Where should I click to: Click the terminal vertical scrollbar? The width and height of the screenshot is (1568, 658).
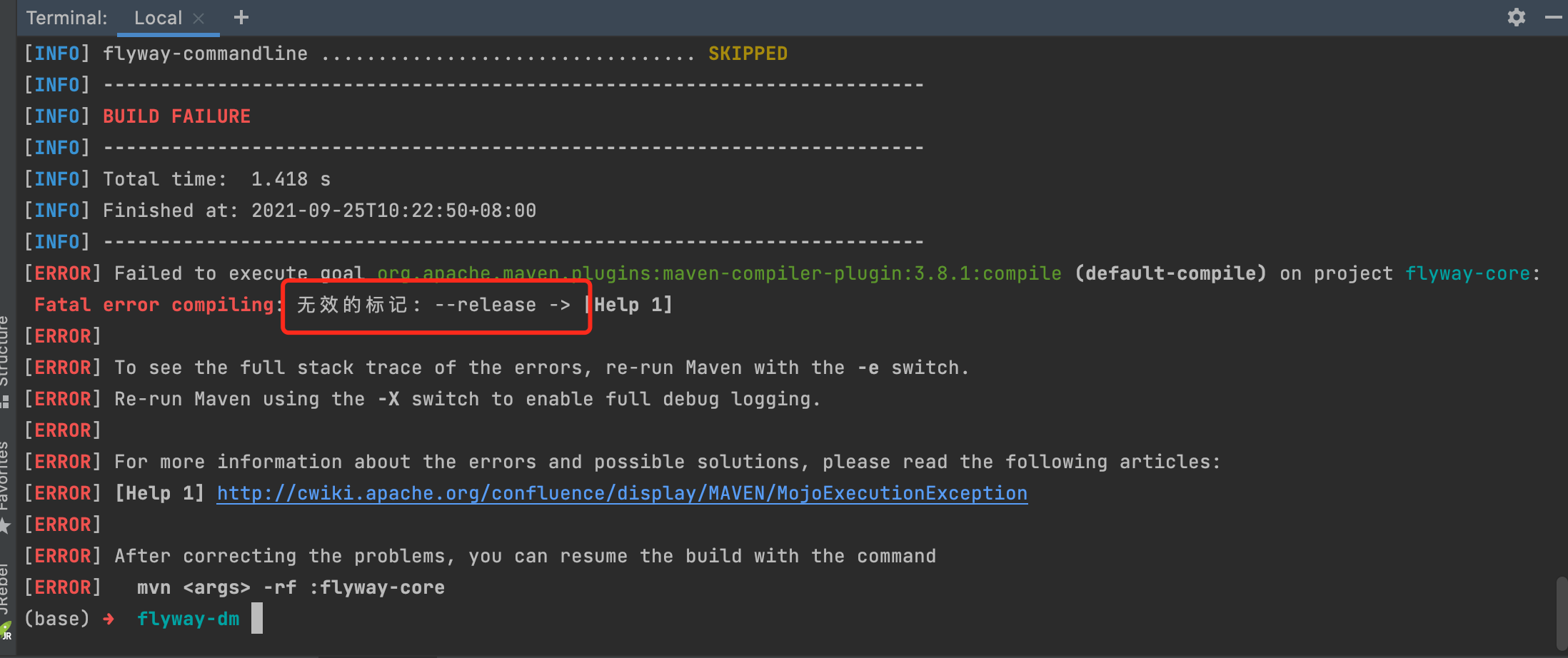click(1562, 614)
